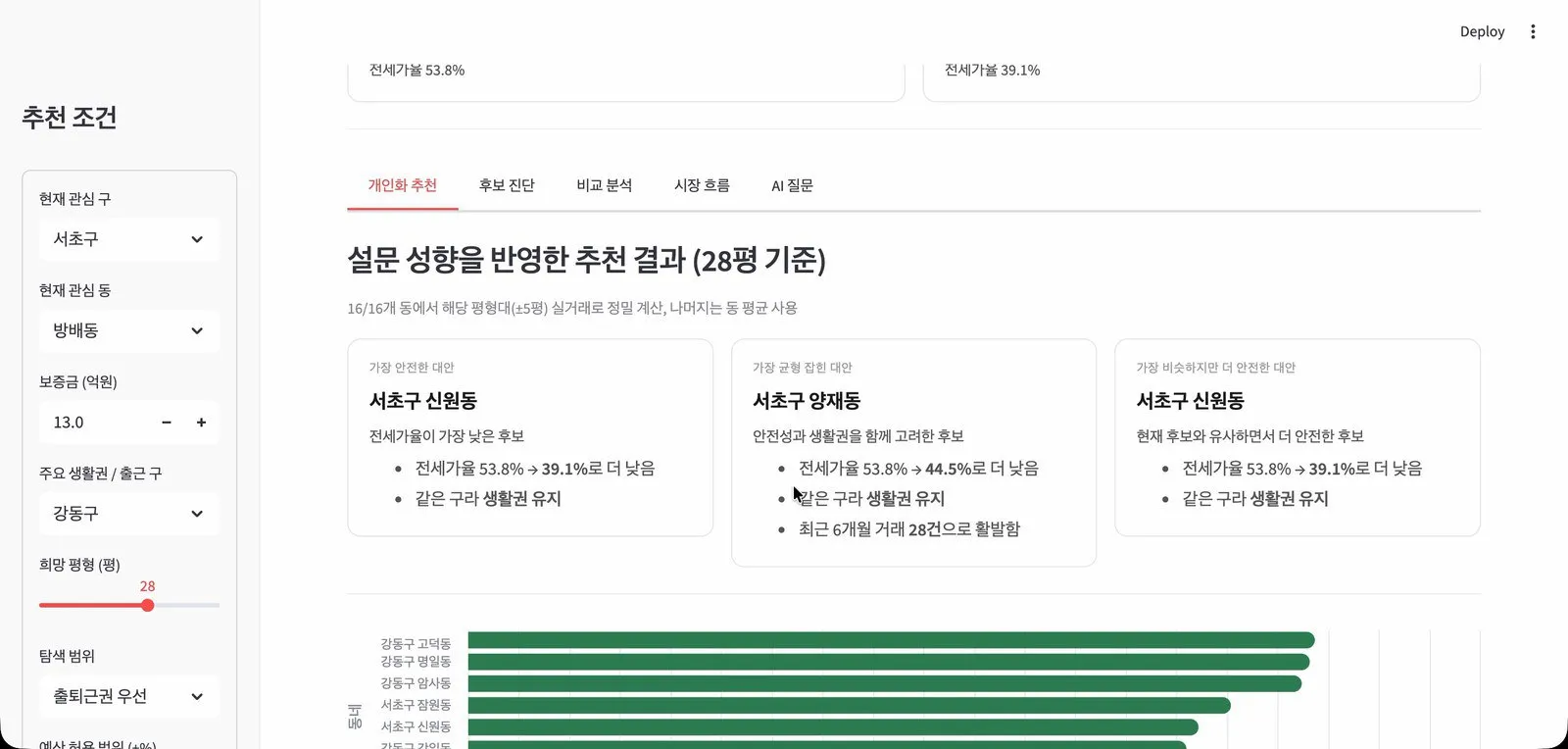This screenshot has width=1568, height=749.
Task: Click the 최근 6개월 거래 28건으로 활발함 bullet
Action: [x=909, y=528]
